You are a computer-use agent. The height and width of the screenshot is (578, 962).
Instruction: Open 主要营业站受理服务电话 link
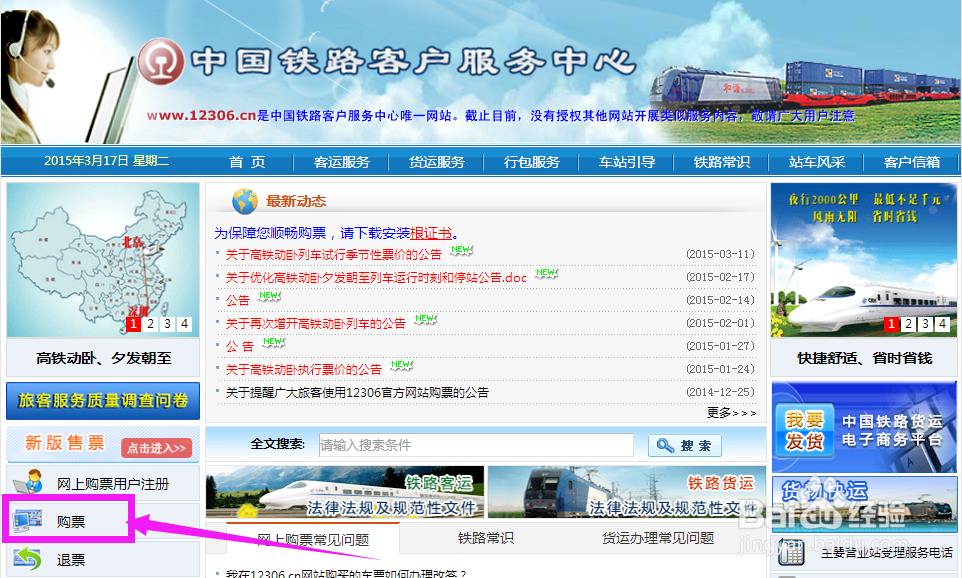tap(887, 553)
